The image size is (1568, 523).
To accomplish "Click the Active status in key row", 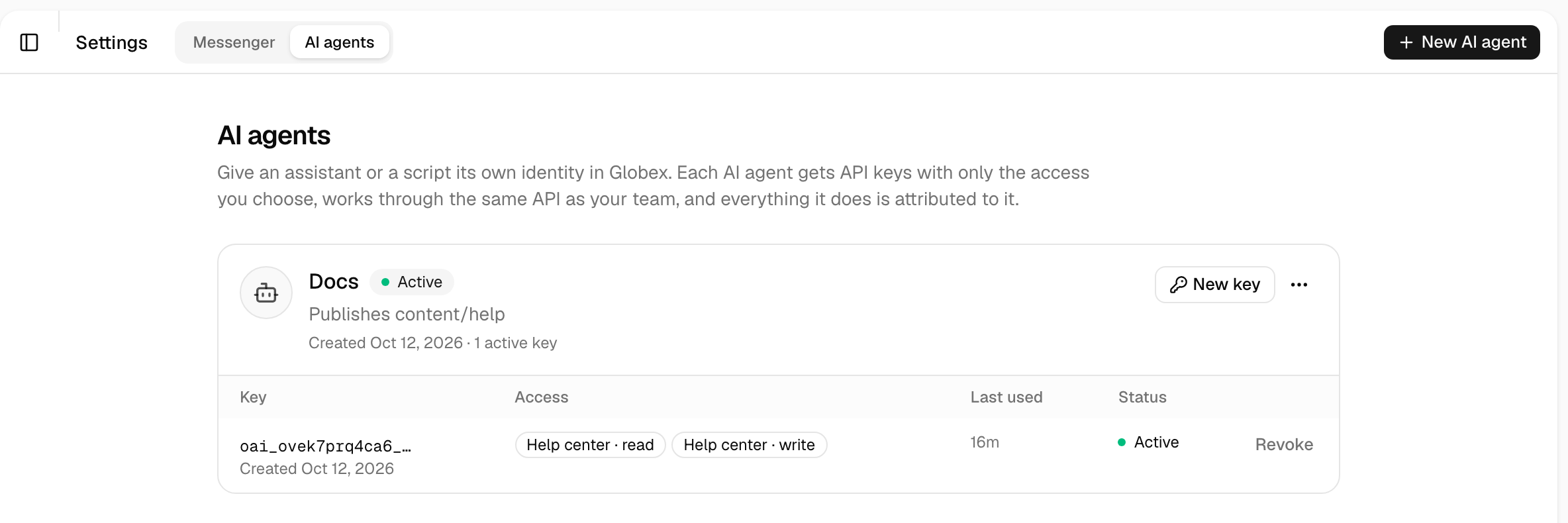I will point(1148,442).
